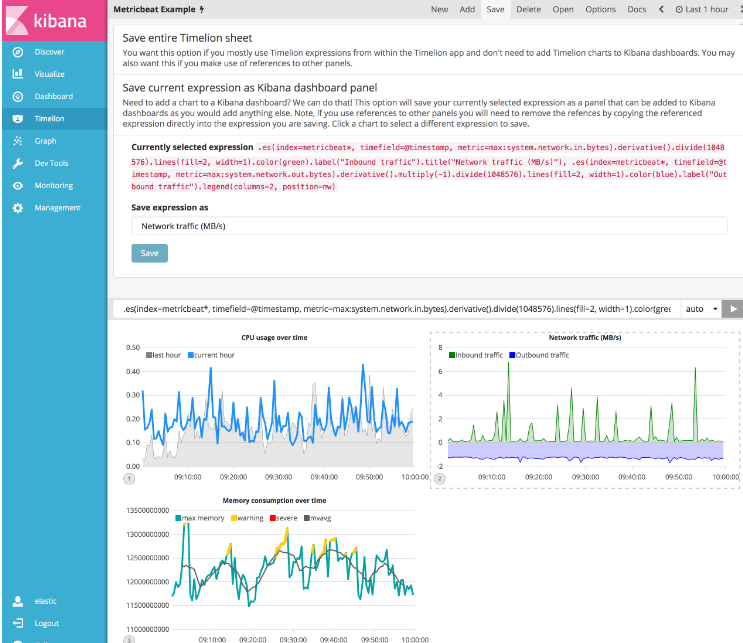Click the Visualize bar chart icon
743x643 pixels.
point(17,74)
